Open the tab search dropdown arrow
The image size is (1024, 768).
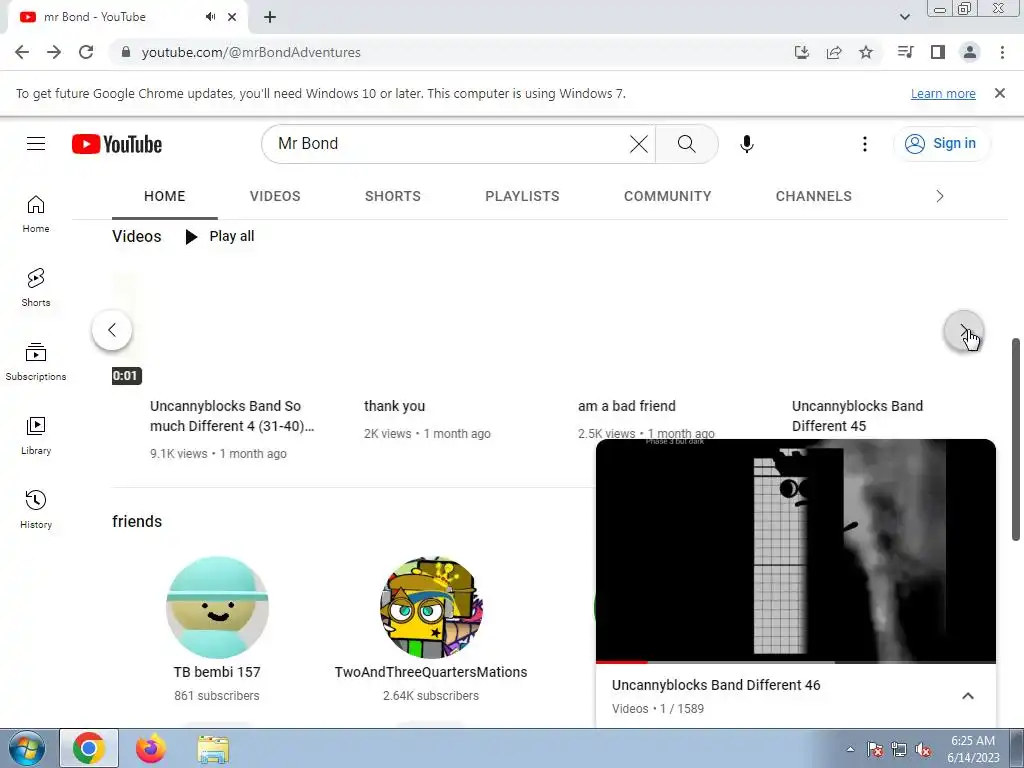(x=904, y=17)
